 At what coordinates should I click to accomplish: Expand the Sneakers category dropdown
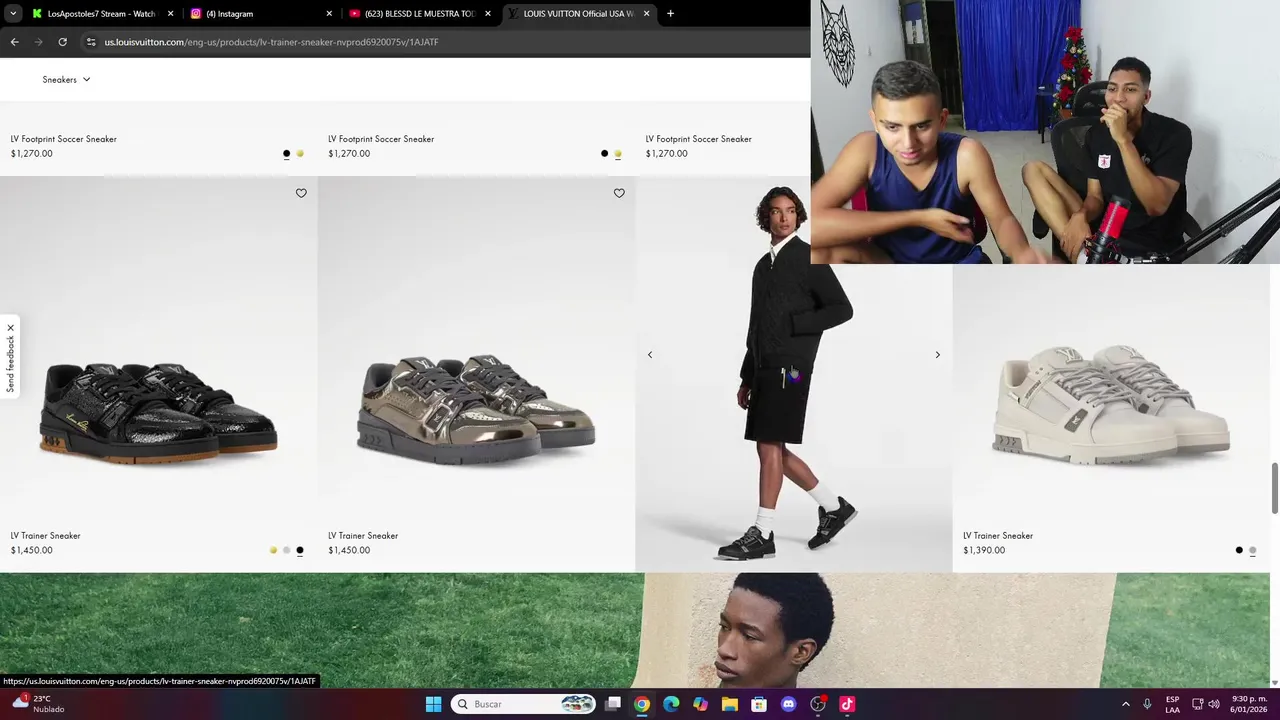click(x=66, y=80)
